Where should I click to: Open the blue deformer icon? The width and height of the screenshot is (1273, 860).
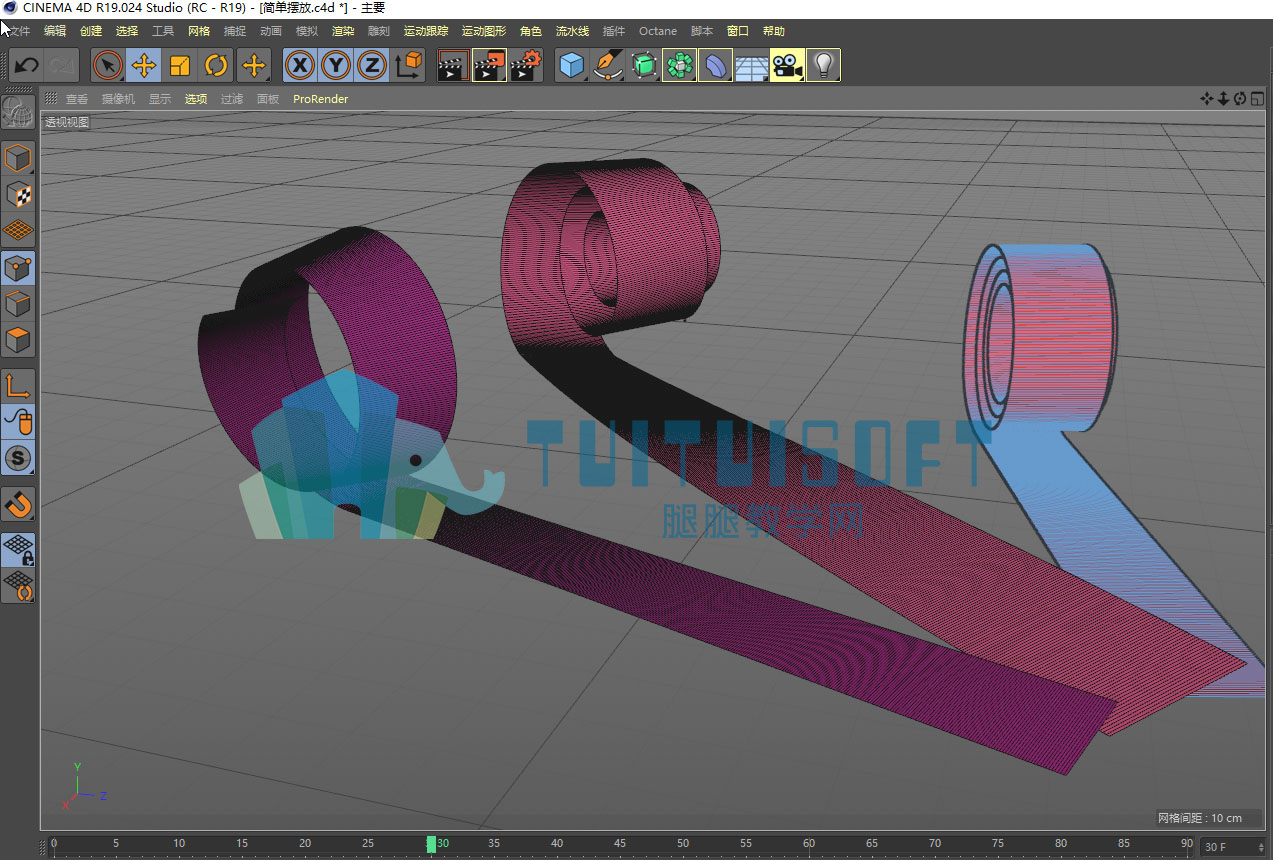pos(716,66)
